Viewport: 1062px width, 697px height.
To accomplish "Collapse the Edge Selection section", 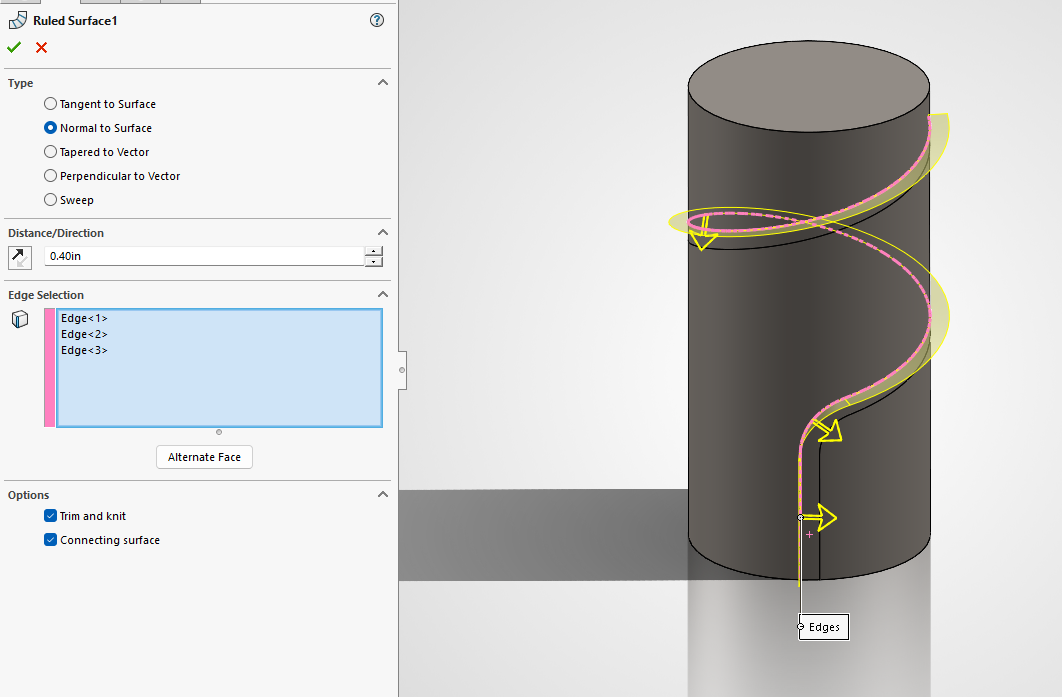I will coord(383,294).
